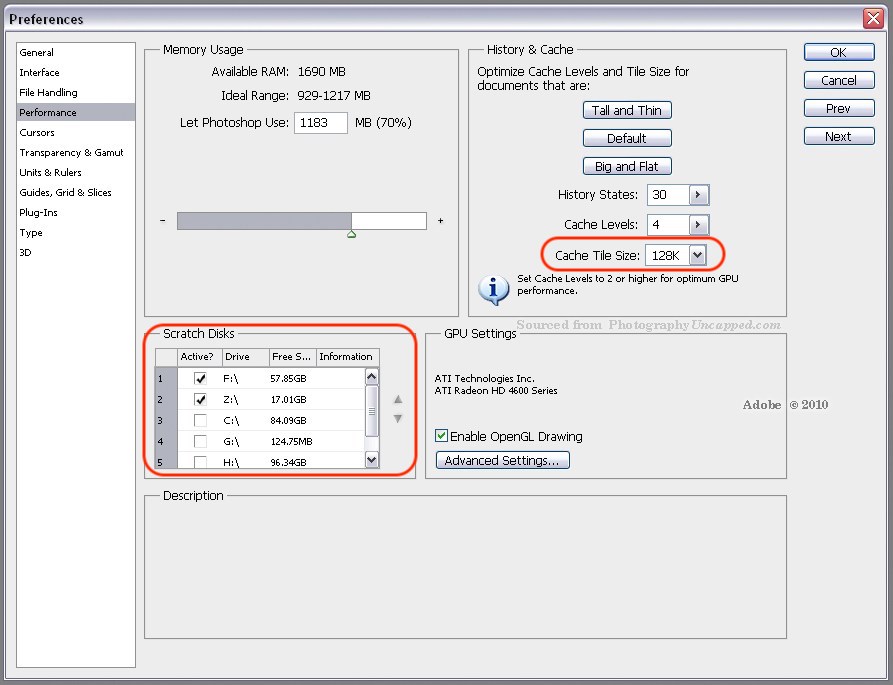
Task: Click the Big and Flat preset button
Action: (627, 166)
